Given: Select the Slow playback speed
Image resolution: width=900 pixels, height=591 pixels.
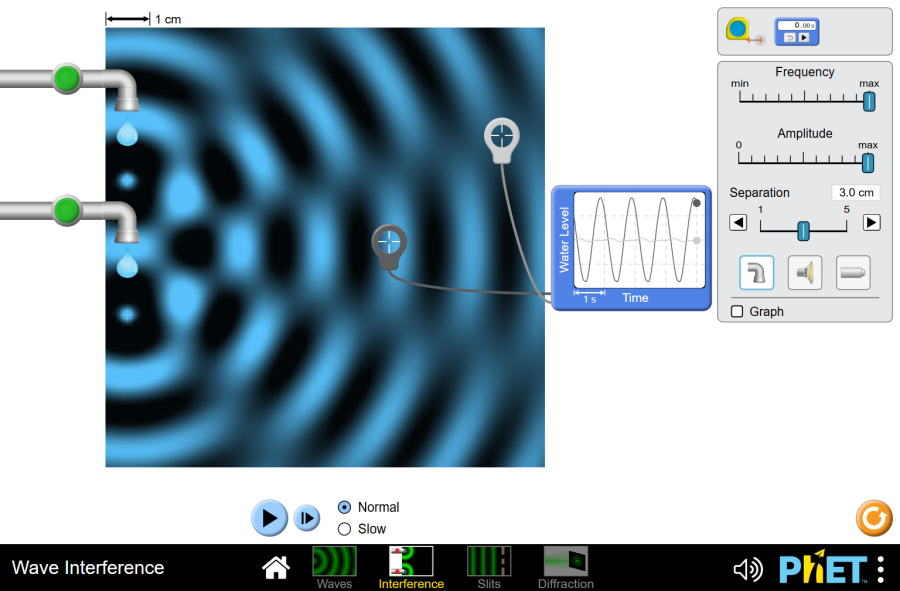Looking at the screenshot, I should [344, 528].
